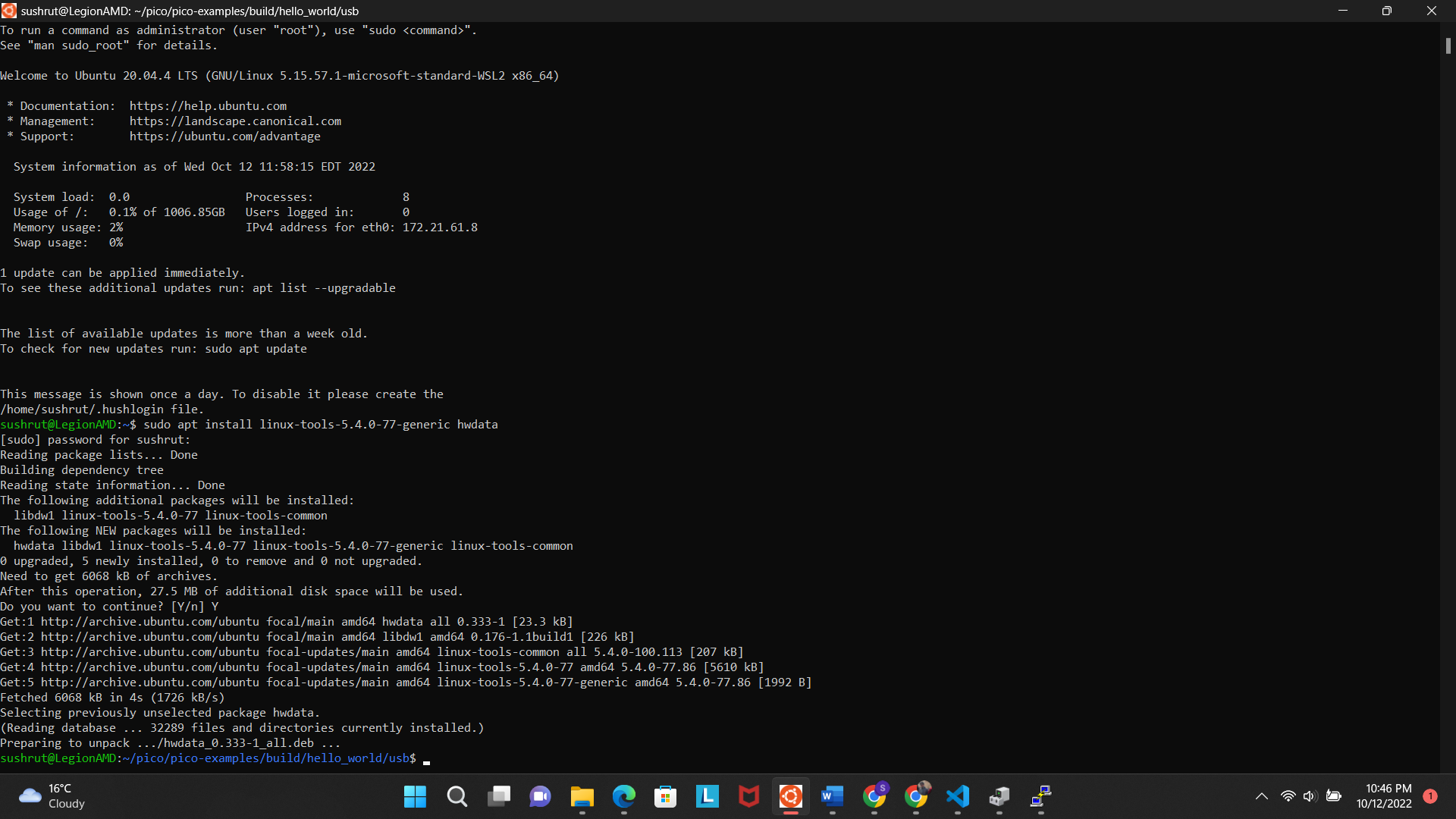Open Microsoft Word from the taskbar
The width and height of the screenshot is (1456, 819).
click(x=832, y=796)
